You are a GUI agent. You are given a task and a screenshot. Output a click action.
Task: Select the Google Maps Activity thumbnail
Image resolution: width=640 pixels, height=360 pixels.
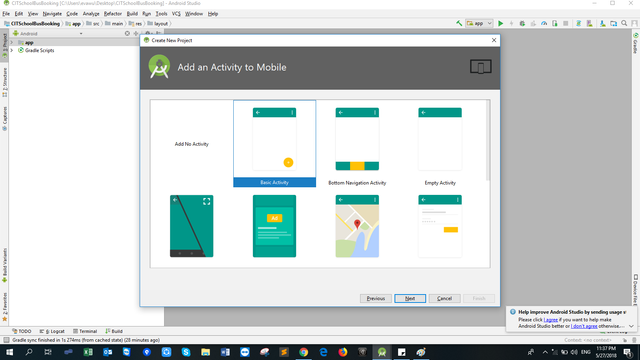(x=357, y=226)
